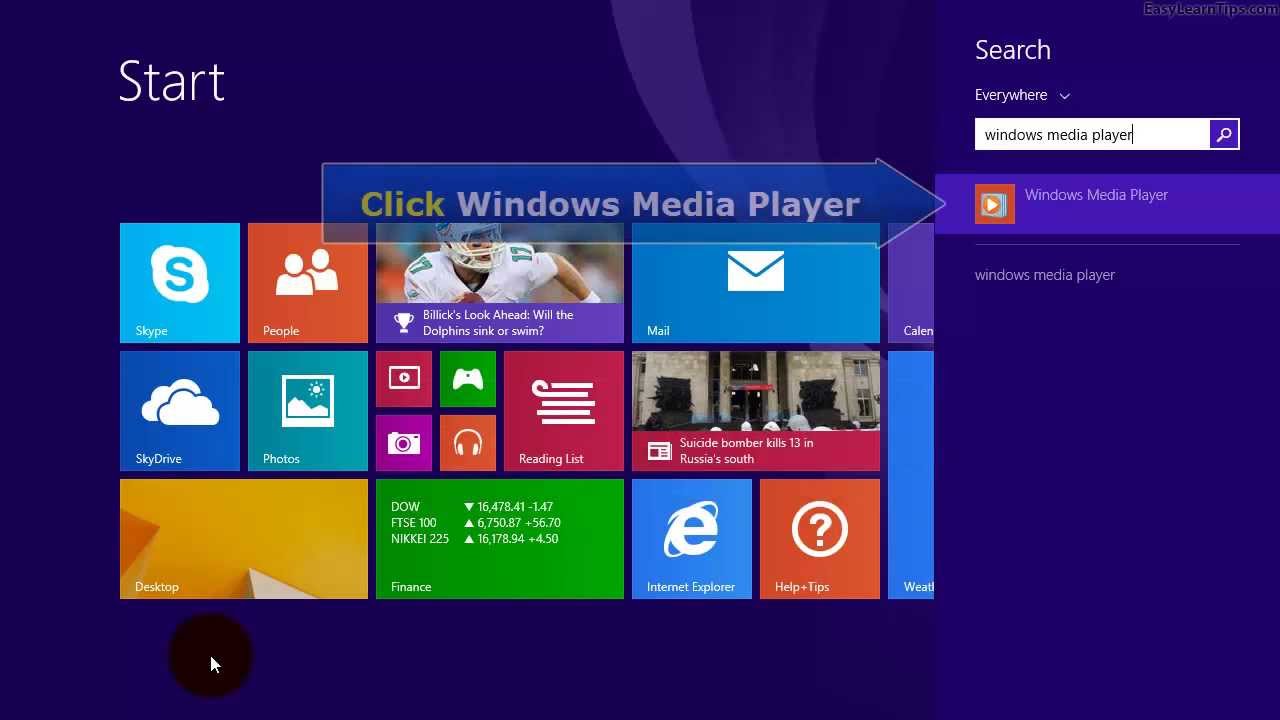
Task: Open the Finance stock tile
Action: [500, 539]
